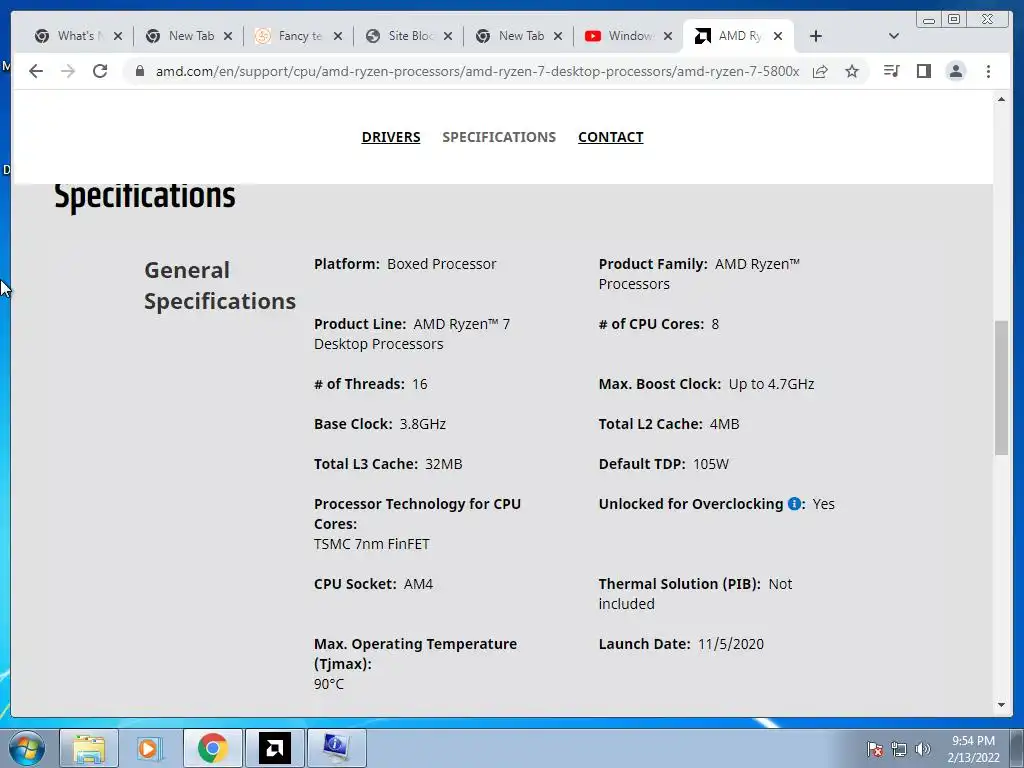This screenshot has width=1024, height=768.
Task: Go back to the previous page
Action: point(36,71)
